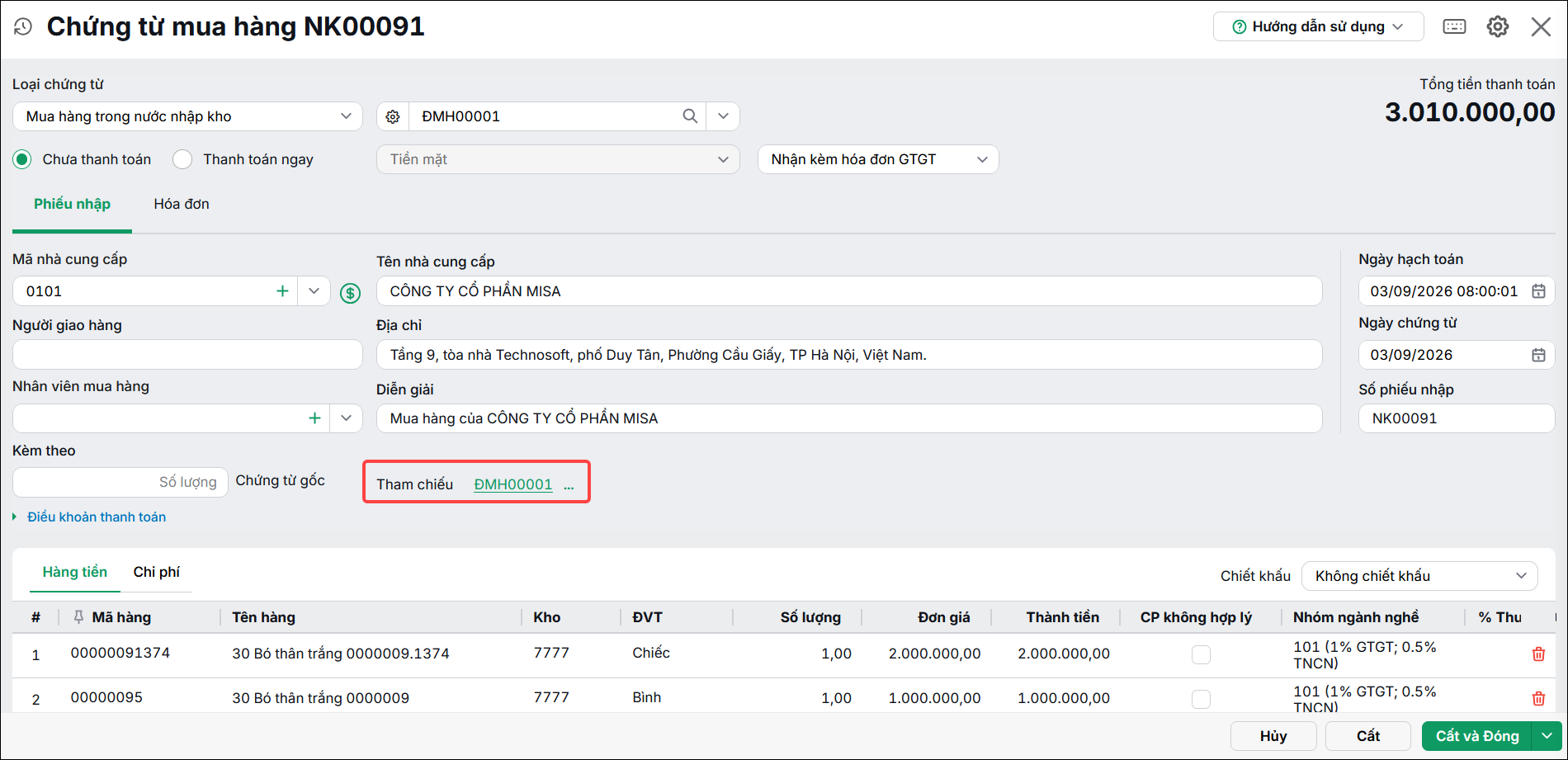Switch to the Chi phí tab
The width and height of the screenshot is (1568, 760).
(156, 572)
